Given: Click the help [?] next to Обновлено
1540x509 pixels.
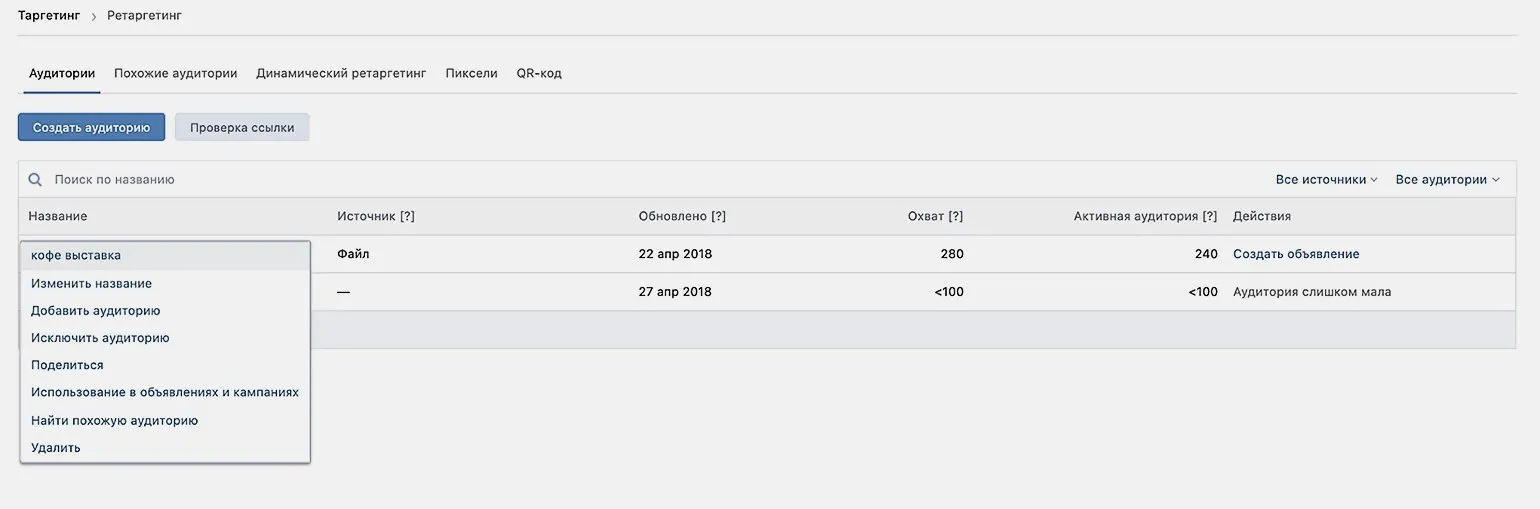Looking at the screenshot, I should pos(718,216).
